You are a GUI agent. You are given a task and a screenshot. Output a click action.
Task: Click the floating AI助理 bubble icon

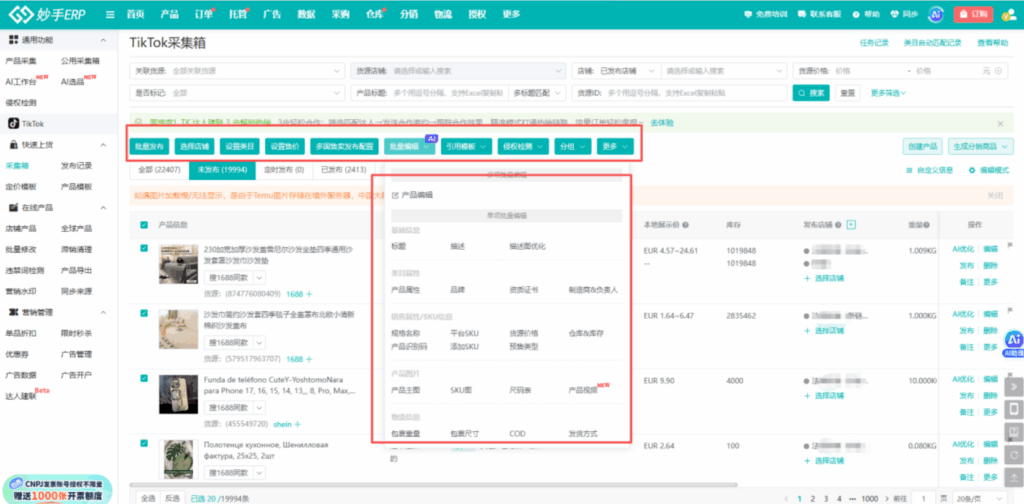pos(1014,341)
